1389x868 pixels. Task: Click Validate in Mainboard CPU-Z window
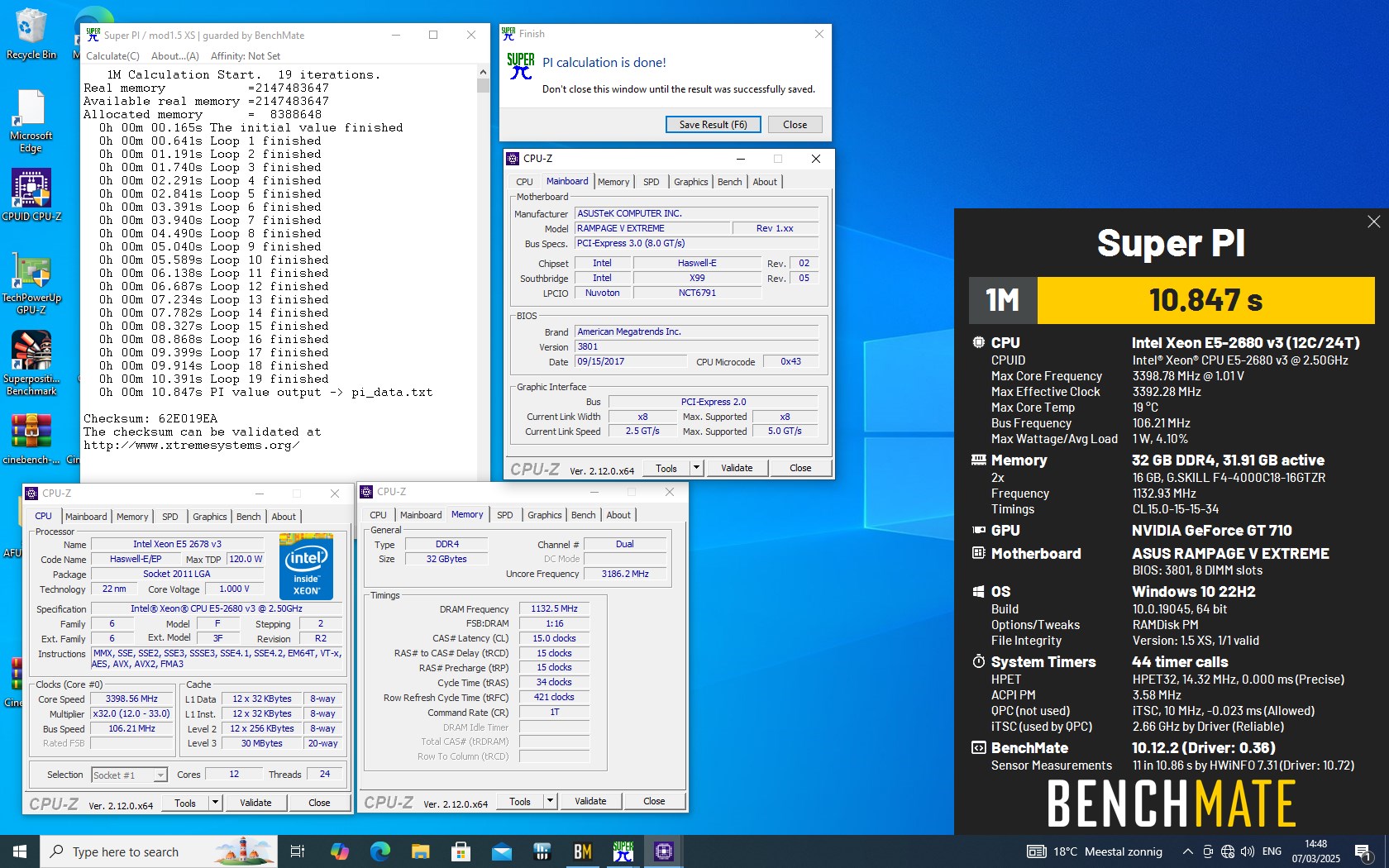coord(737,468)
